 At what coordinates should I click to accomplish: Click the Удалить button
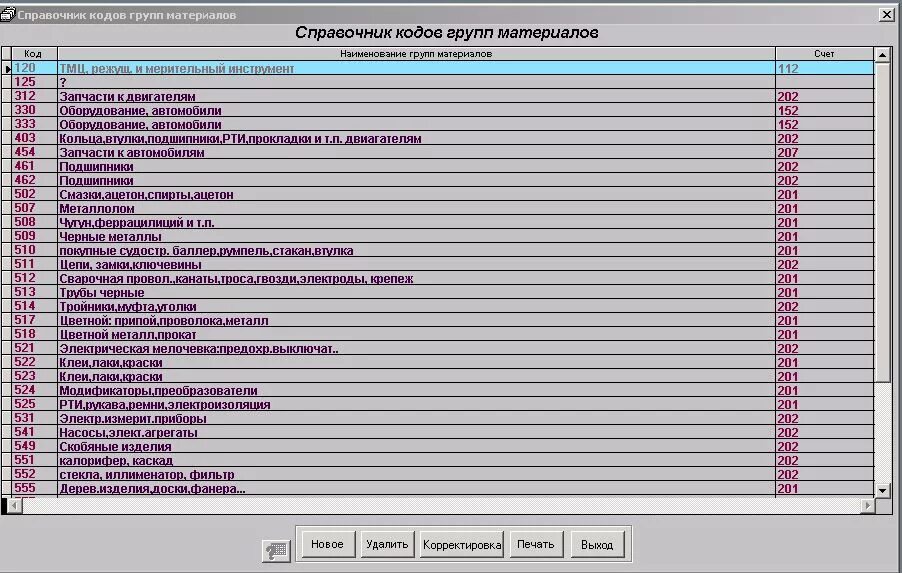click(387, 544)
